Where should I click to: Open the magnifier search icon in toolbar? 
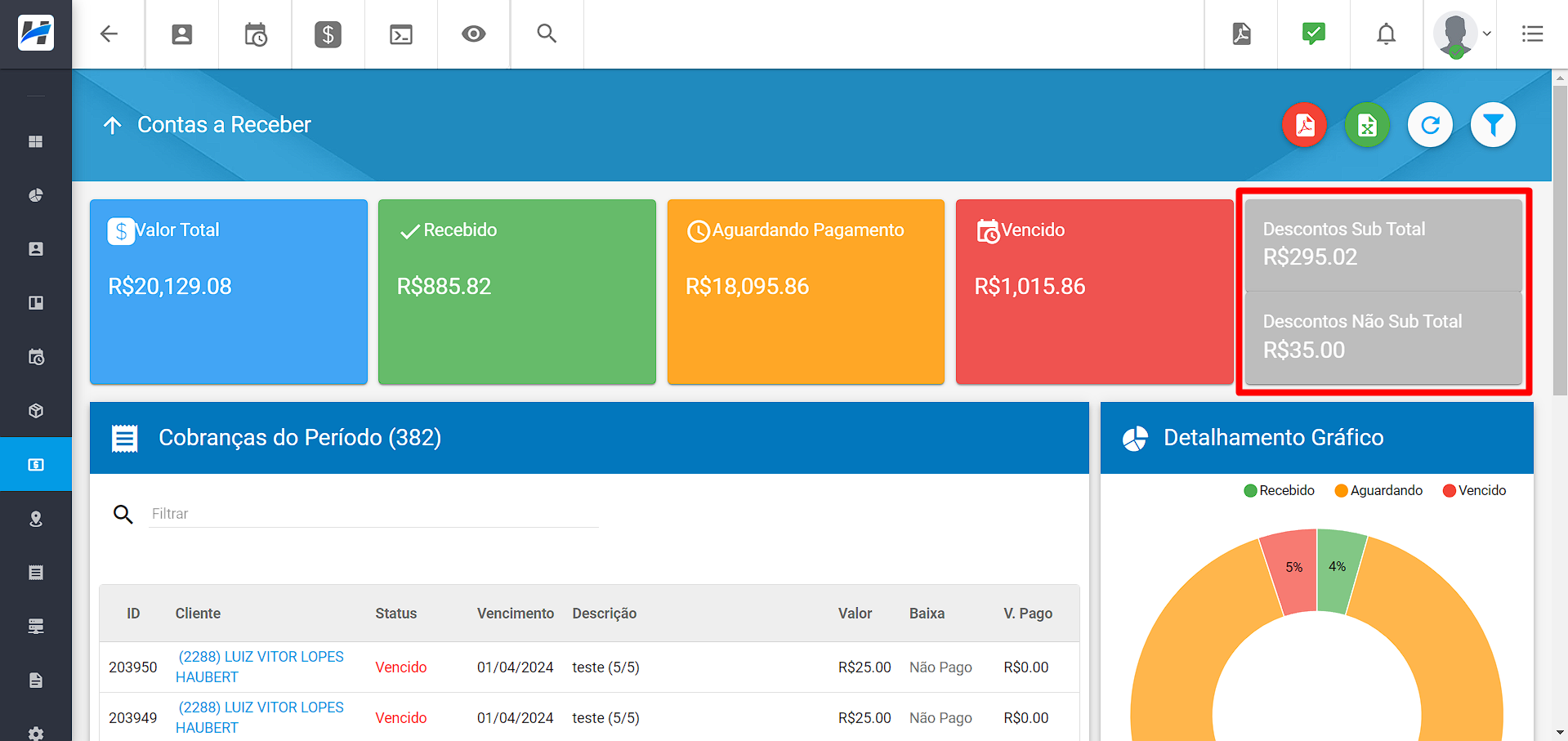click(x=547, y=33)
